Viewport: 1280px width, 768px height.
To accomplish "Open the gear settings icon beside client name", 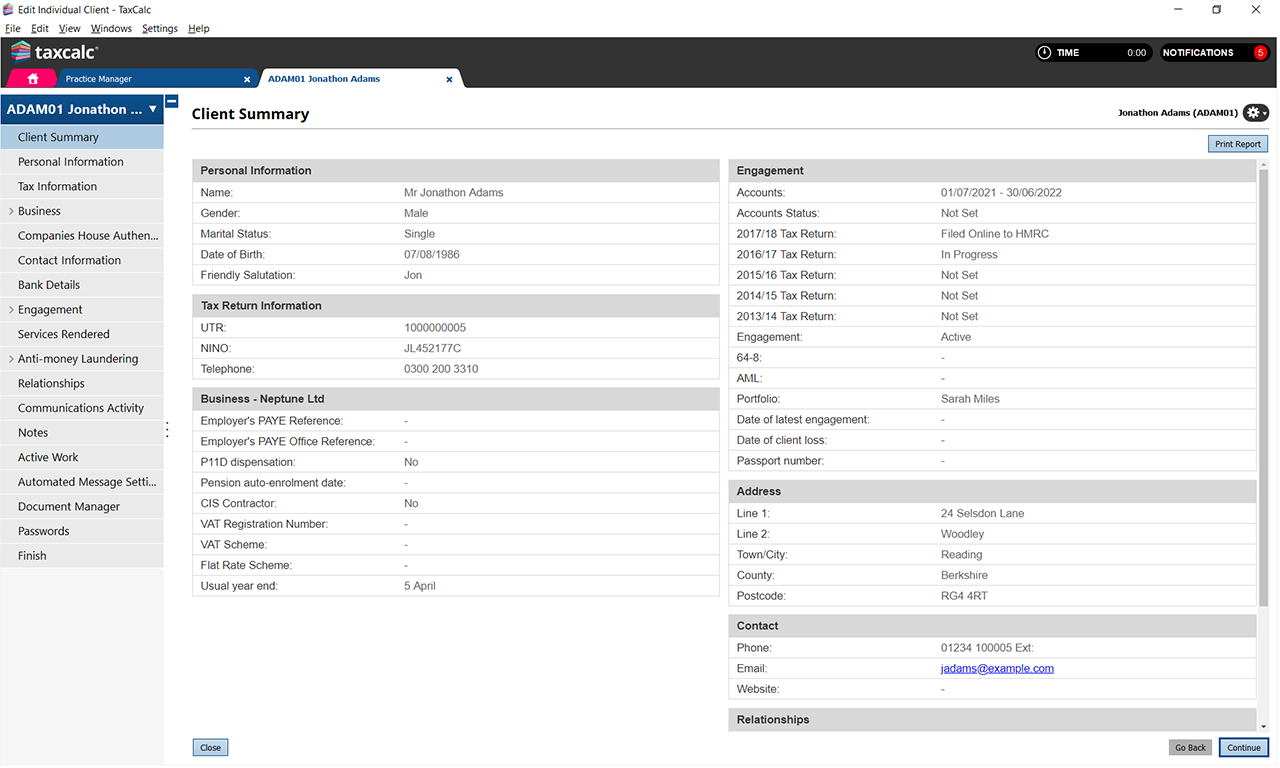I will pyautogui.click(x=1255, y=113).
